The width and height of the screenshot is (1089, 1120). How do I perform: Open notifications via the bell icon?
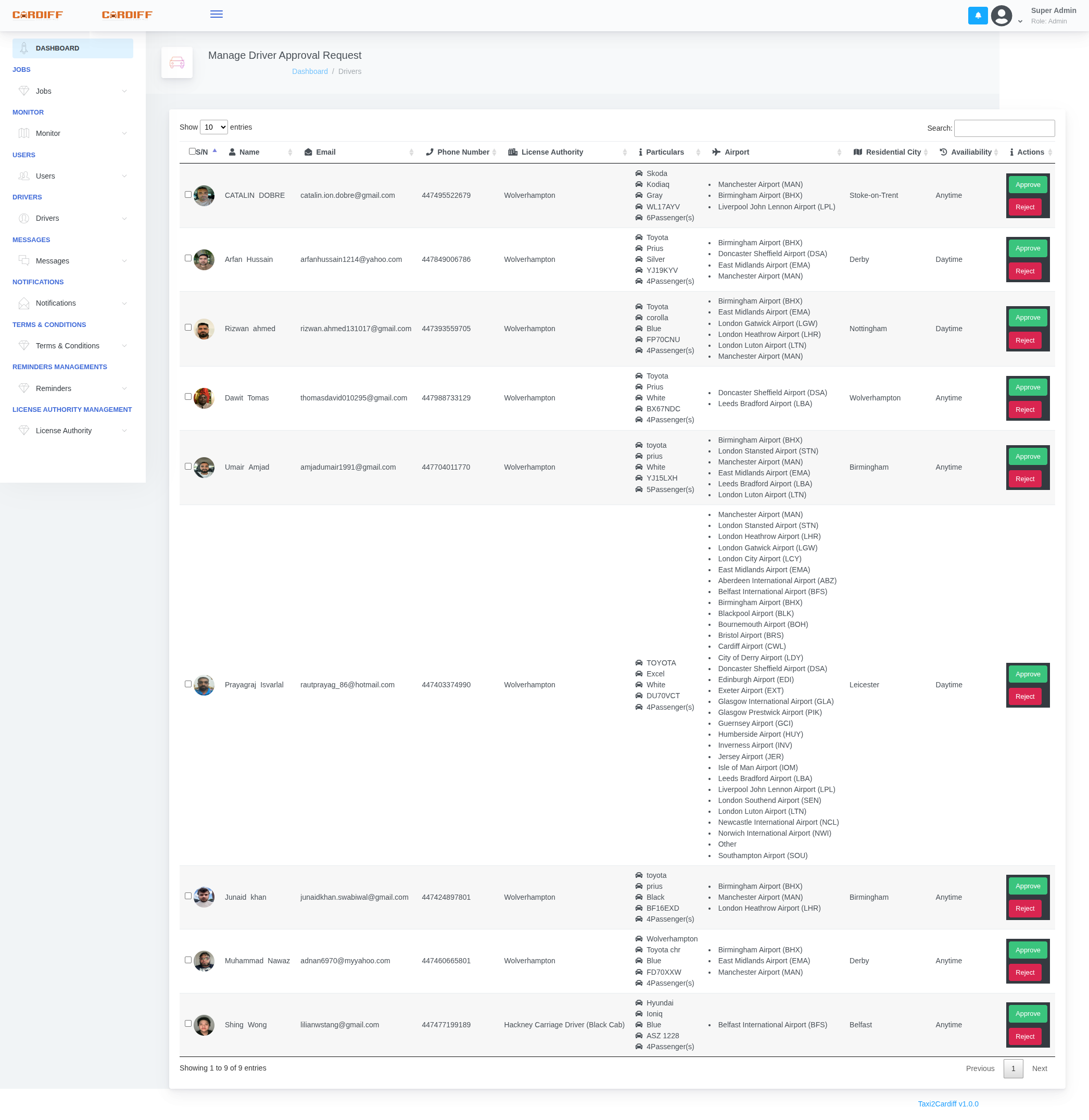(x=978, y=16)
